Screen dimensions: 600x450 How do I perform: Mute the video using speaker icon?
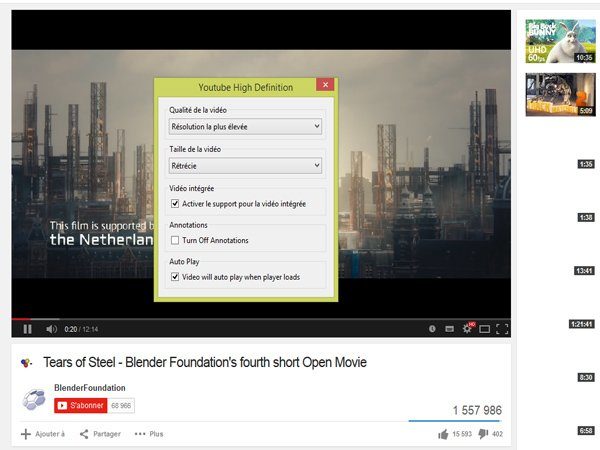(x=51, y=329)
